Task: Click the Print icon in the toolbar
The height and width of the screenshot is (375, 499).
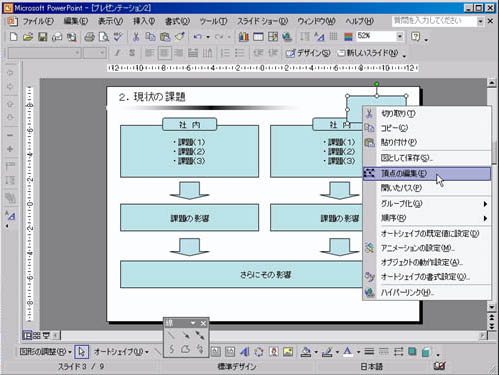Action: 89,36
